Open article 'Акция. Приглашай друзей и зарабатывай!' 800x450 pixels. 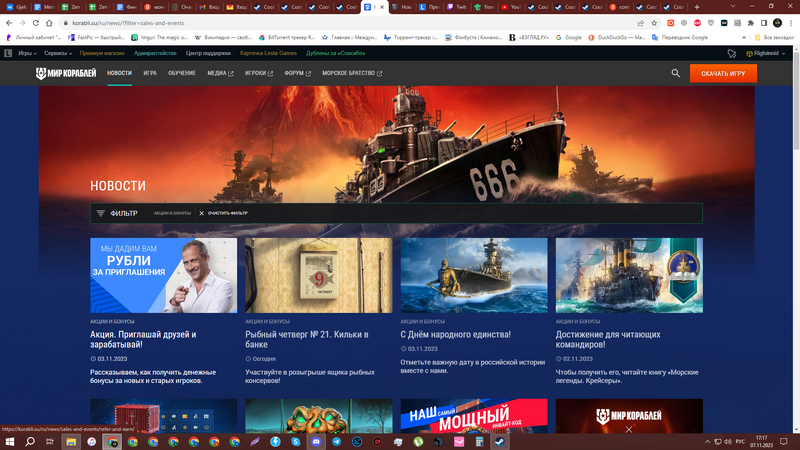click(x=143, y=339)
